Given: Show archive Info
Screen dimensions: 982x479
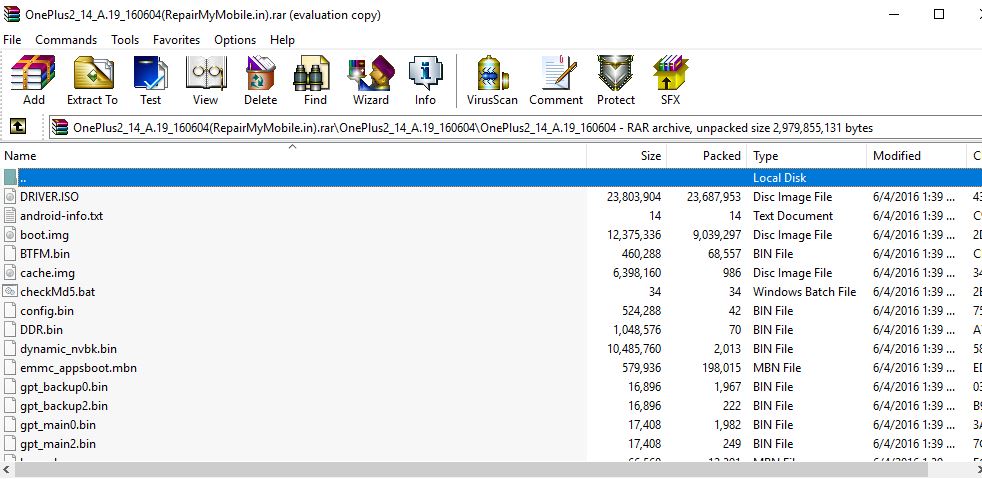Looking at the screenshot, I should coord(425,80).
